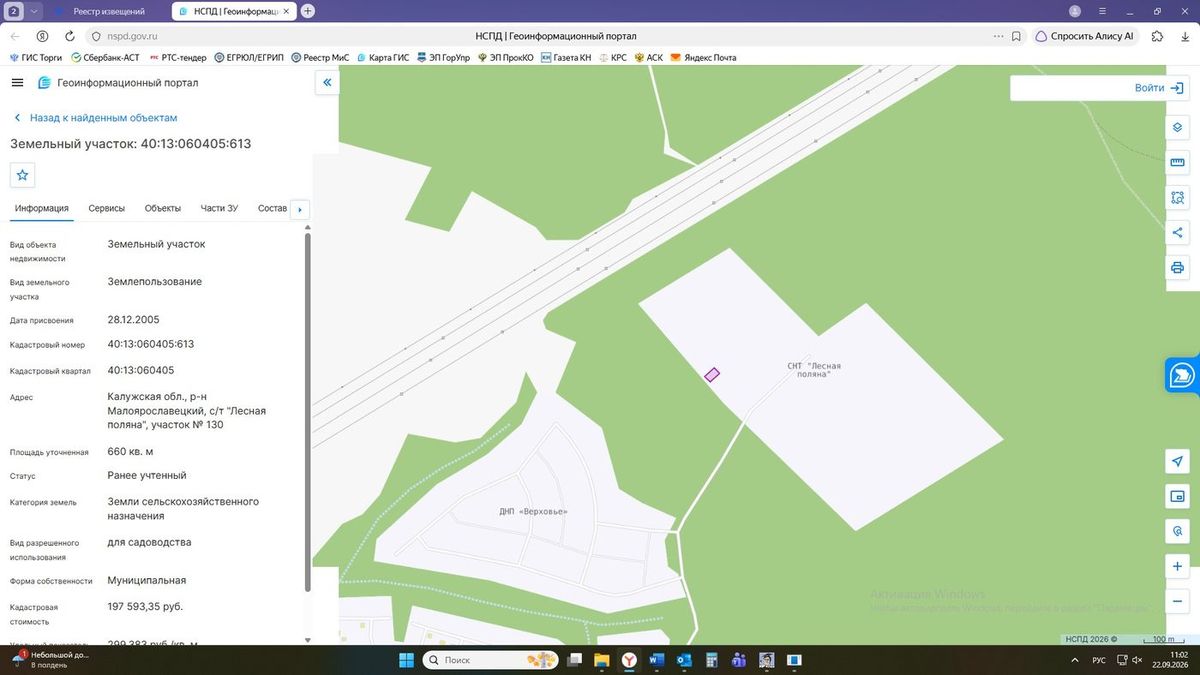
Task: Open the Windows Start menu
Action: coord(407,660)
